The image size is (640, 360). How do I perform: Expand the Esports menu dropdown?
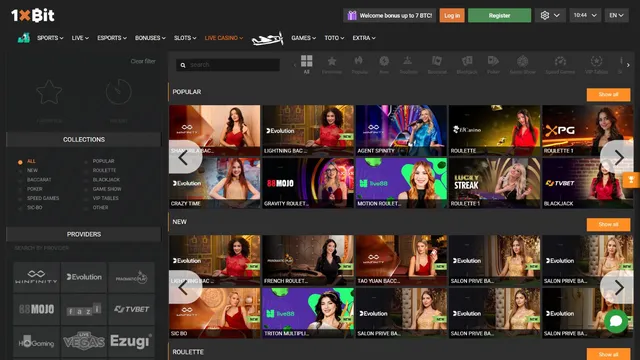point(112,38)
